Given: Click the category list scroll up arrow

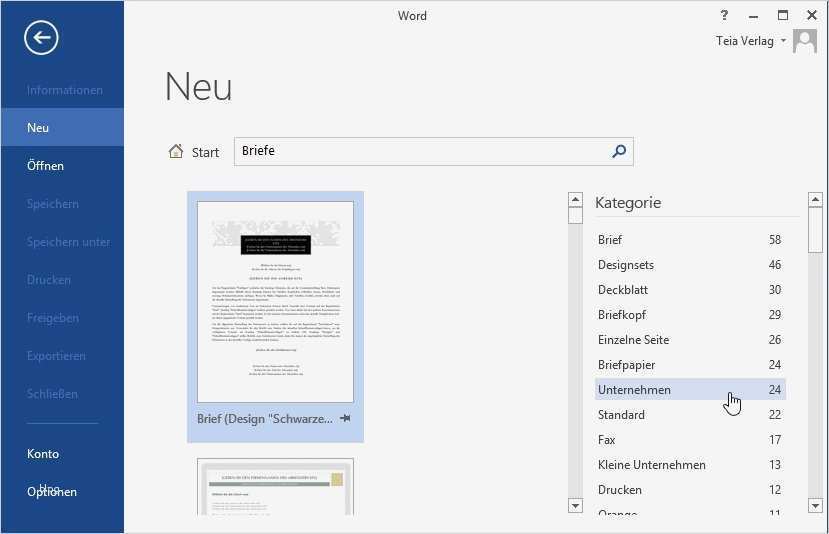Looking at the screenshot, I should [x=815, y=199].
